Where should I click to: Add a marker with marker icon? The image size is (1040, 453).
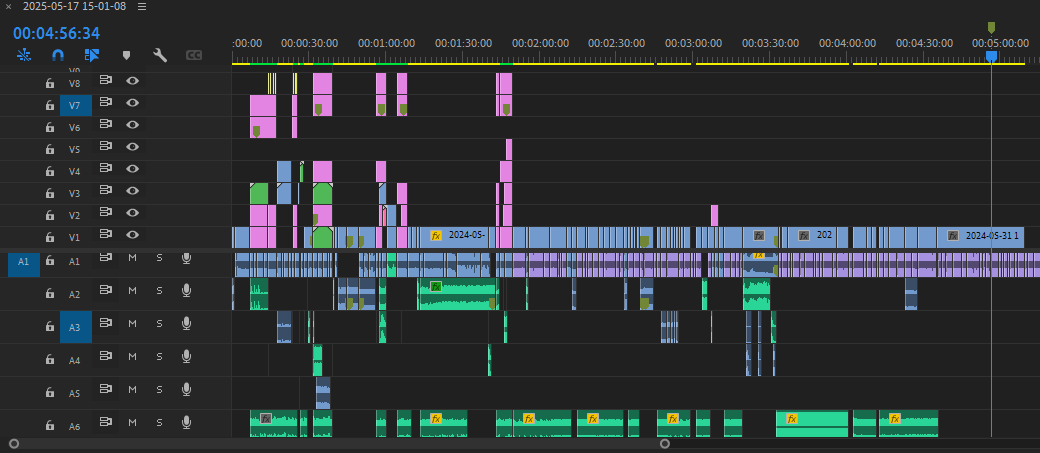(126, 55)
